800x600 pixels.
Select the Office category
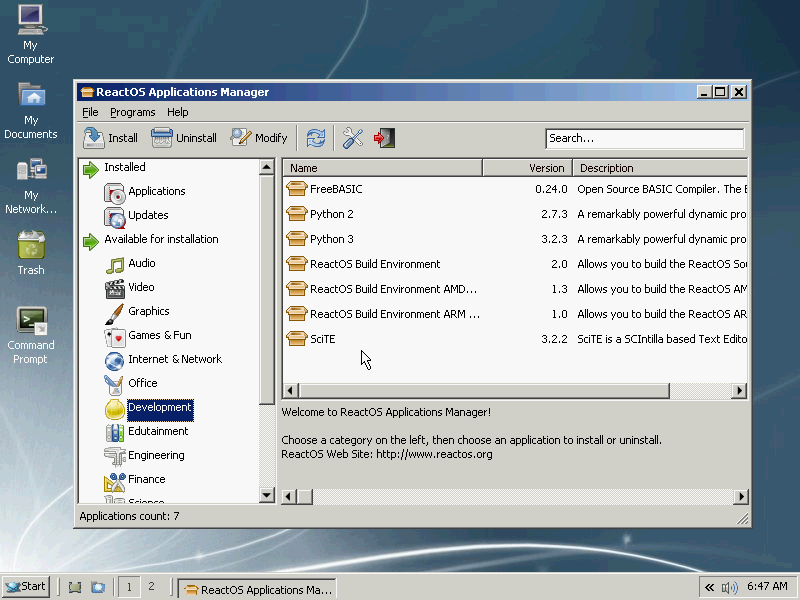click(x=143, y=383)
